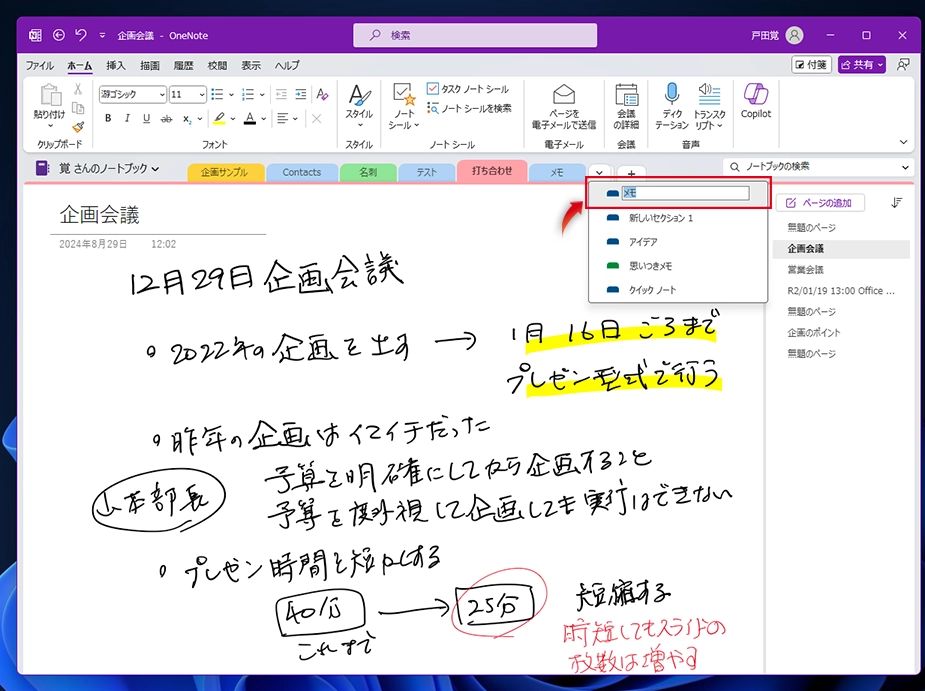Screen dimensions: 925x691
Task: Toggle italic formatting
Action: point(127,119)
